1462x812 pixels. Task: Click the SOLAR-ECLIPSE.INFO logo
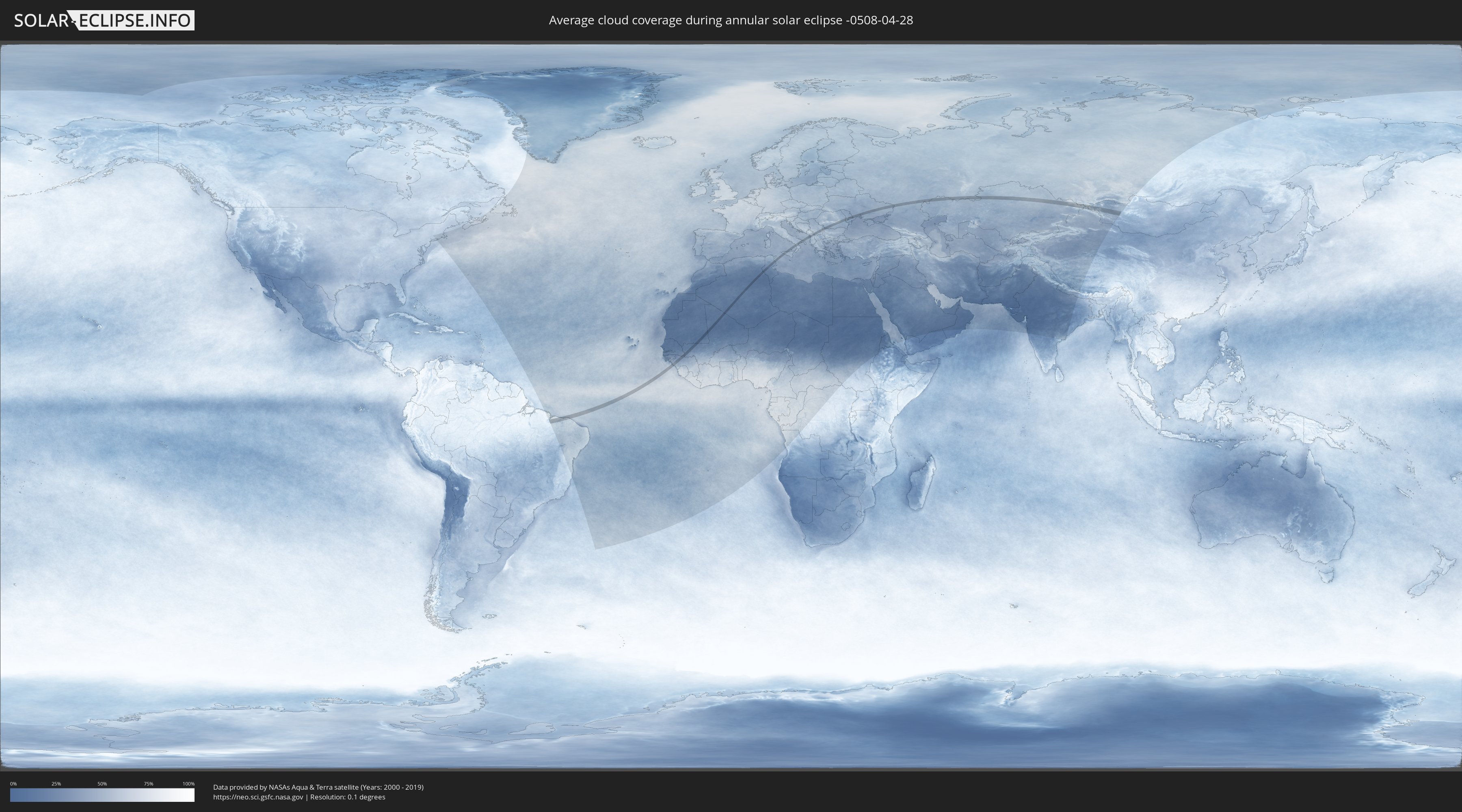click(104, 20)
